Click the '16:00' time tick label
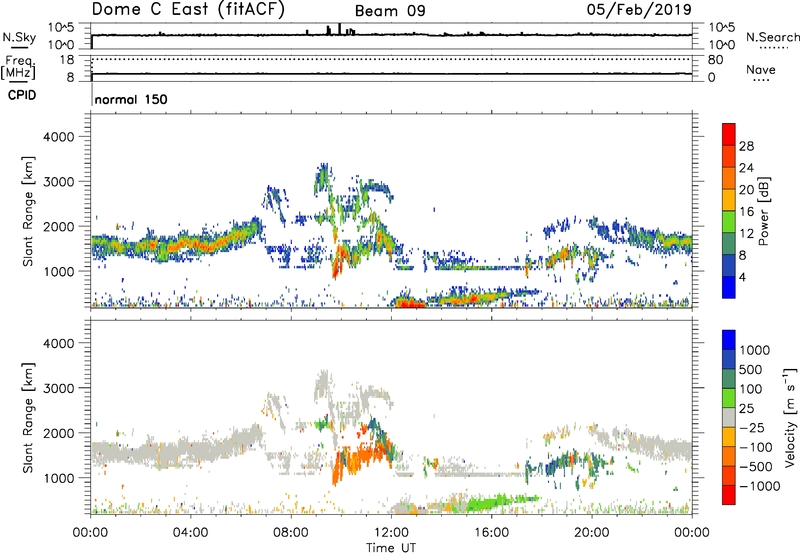 [x=491, y=533]
